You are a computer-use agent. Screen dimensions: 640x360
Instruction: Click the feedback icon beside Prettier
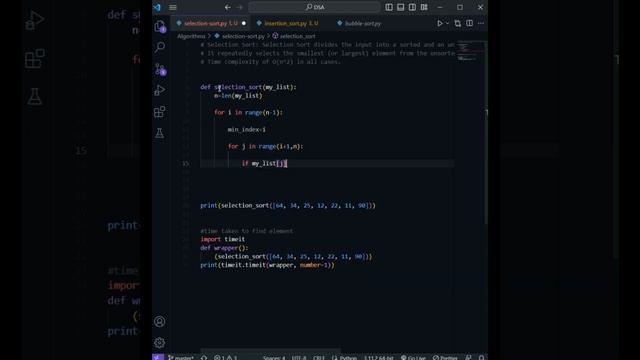pyautogui.click(x=469, y=358)
